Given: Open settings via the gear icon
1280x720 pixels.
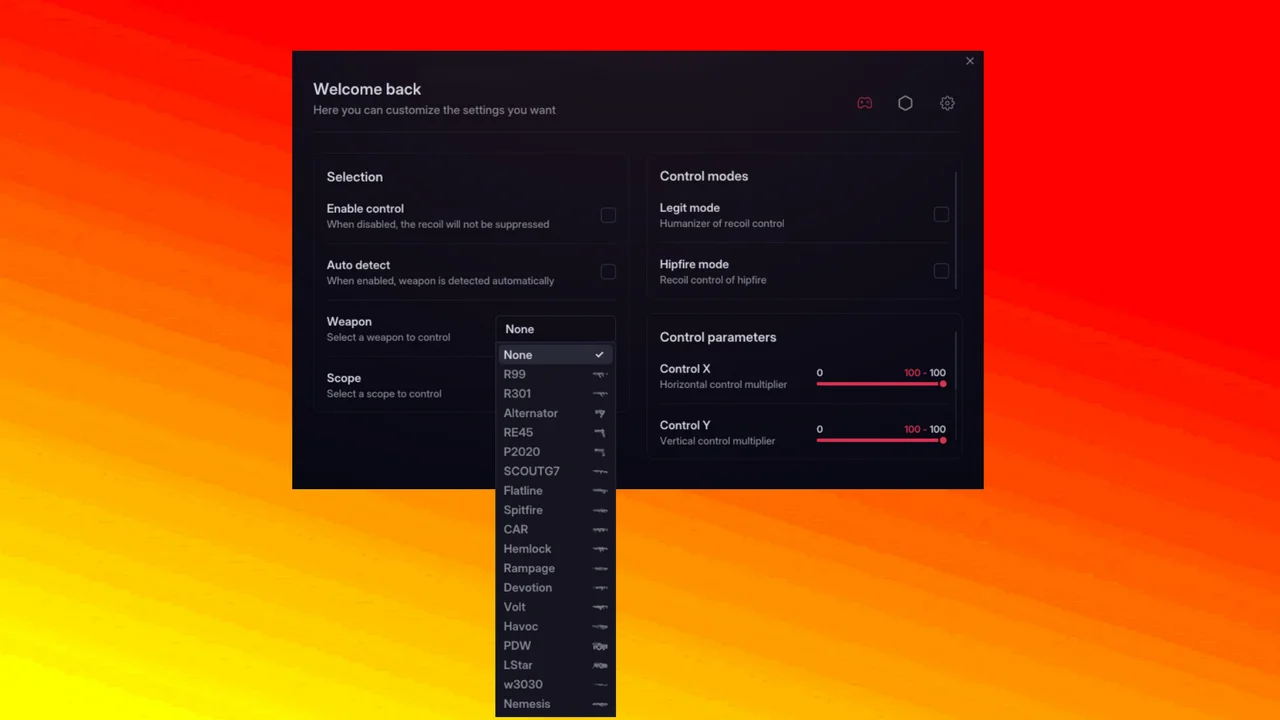Looking at the screenshot, I should coord(947,103).
